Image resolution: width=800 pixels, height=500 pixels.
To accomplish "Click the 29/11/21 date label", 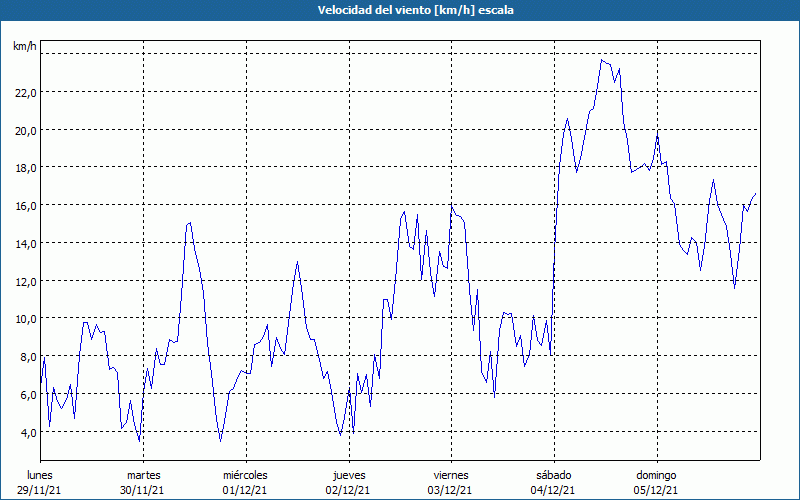I will [x=39, y=490].
